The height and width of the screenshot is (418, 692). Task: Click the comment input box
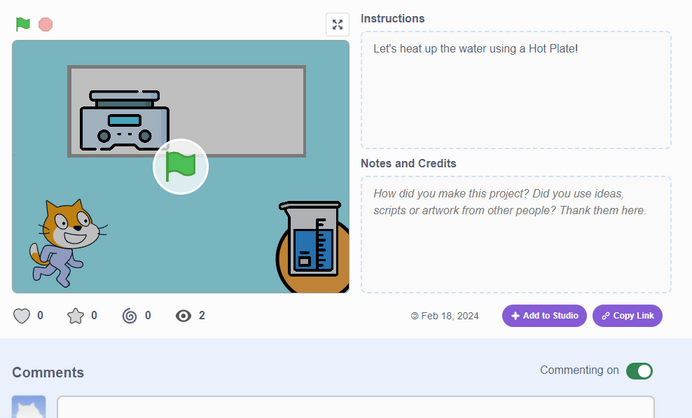356,407
